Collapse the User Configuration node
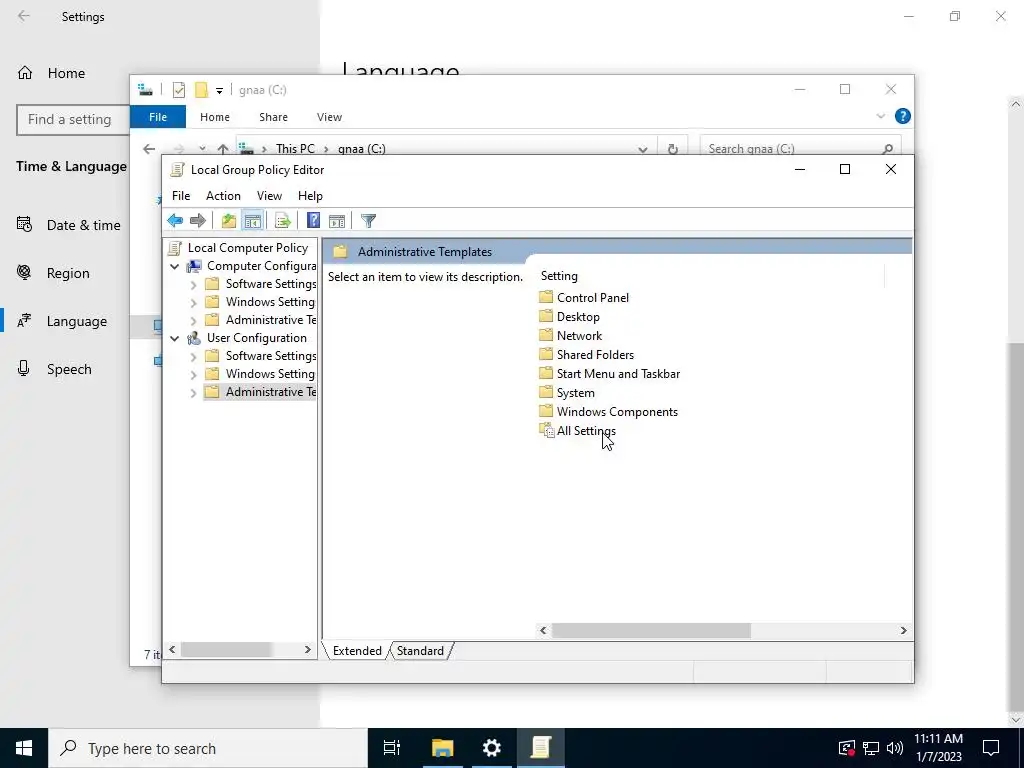The height and width of the screenshot is (768, 1024). click(174, 338)
